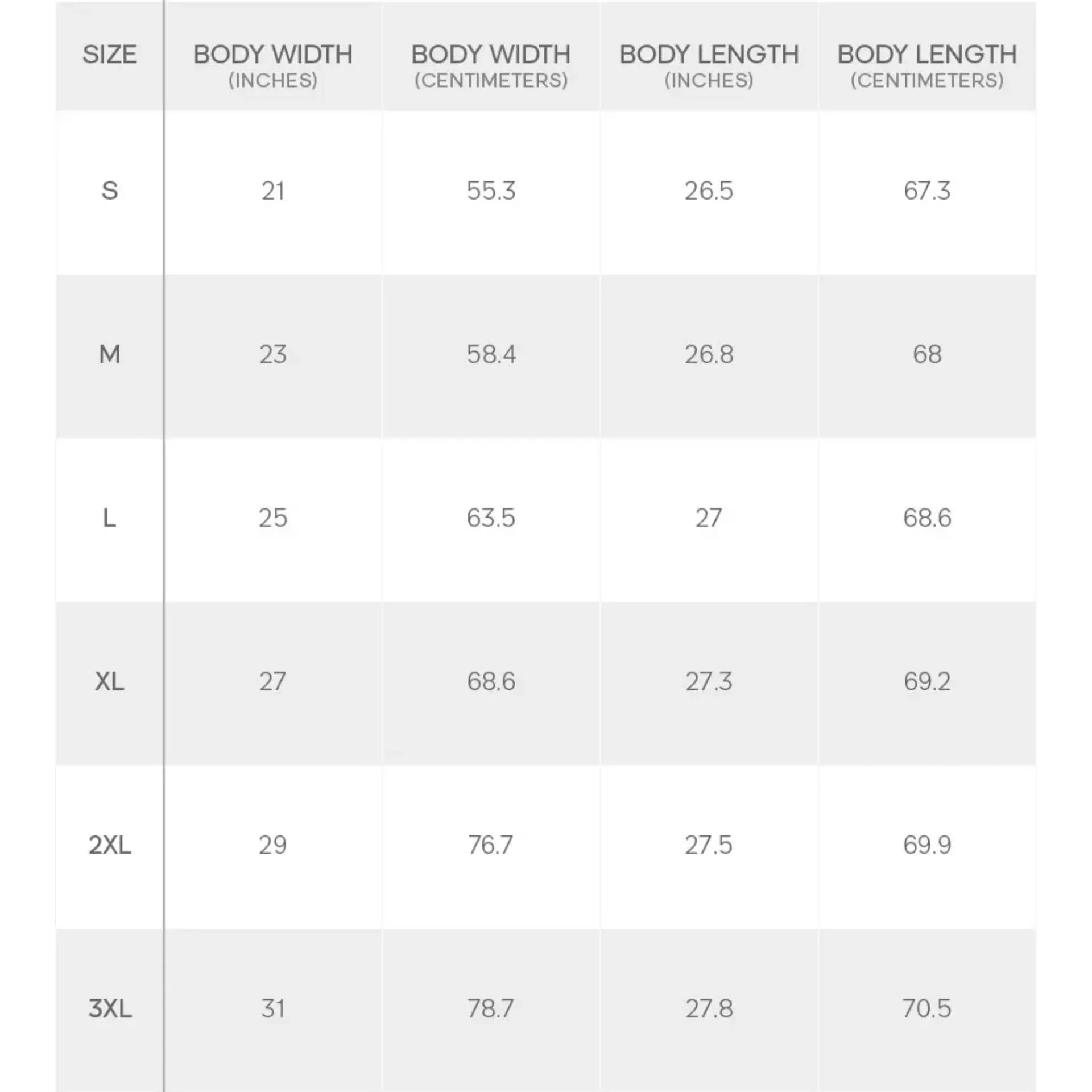1092x1092 pixels.
Task: Click the 70.5 length cell for 3XL
Action: pos(927,1008)
